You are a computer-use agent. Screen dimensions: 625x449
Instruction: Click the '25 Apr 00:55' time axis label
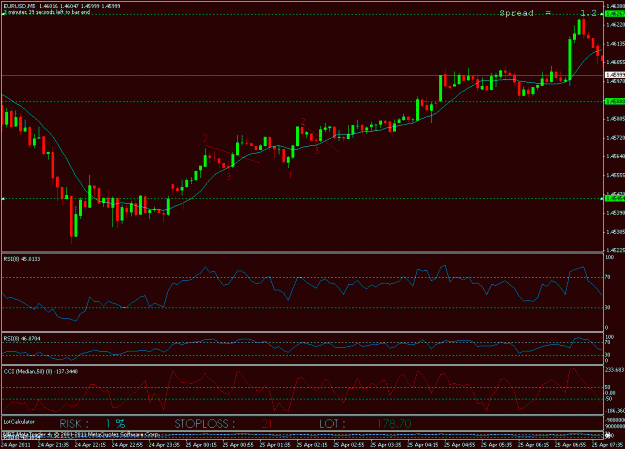(x=238, y=445)
